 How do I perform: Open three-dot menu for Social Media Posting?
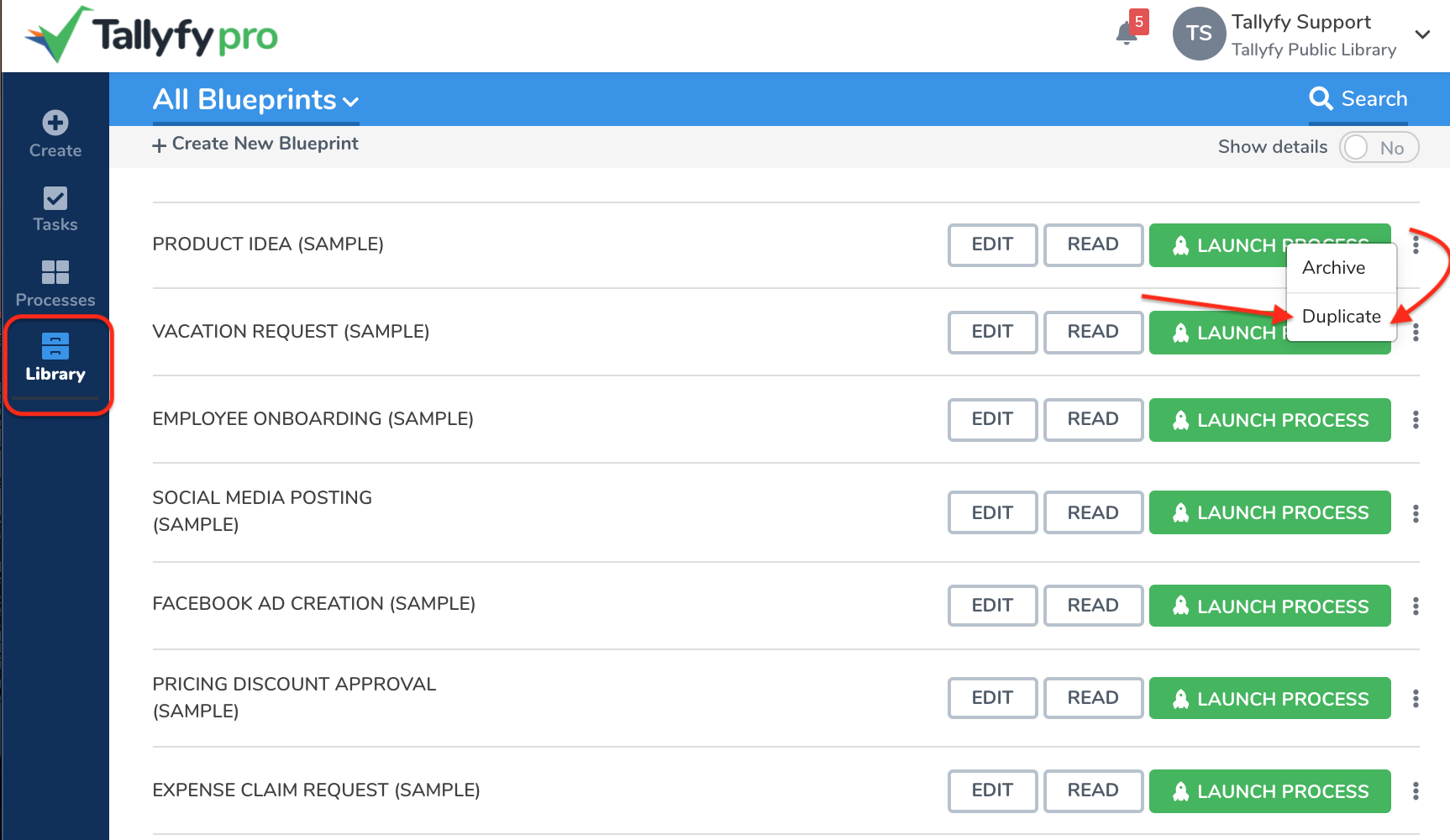tap(1416, 513)
